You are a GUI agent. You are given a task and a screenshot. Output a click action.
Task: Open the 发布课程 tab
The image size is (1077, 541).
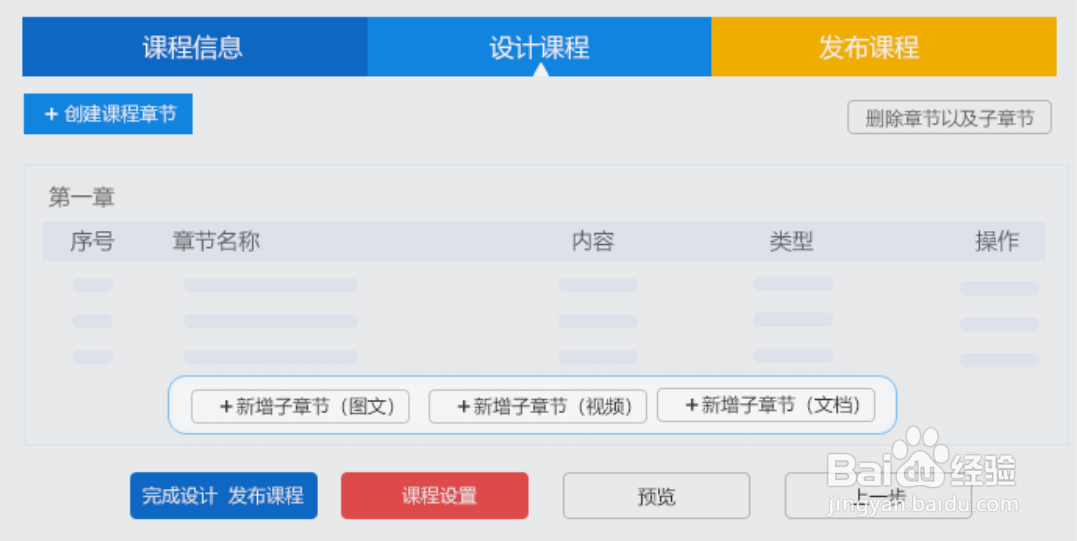pos(884,47)
